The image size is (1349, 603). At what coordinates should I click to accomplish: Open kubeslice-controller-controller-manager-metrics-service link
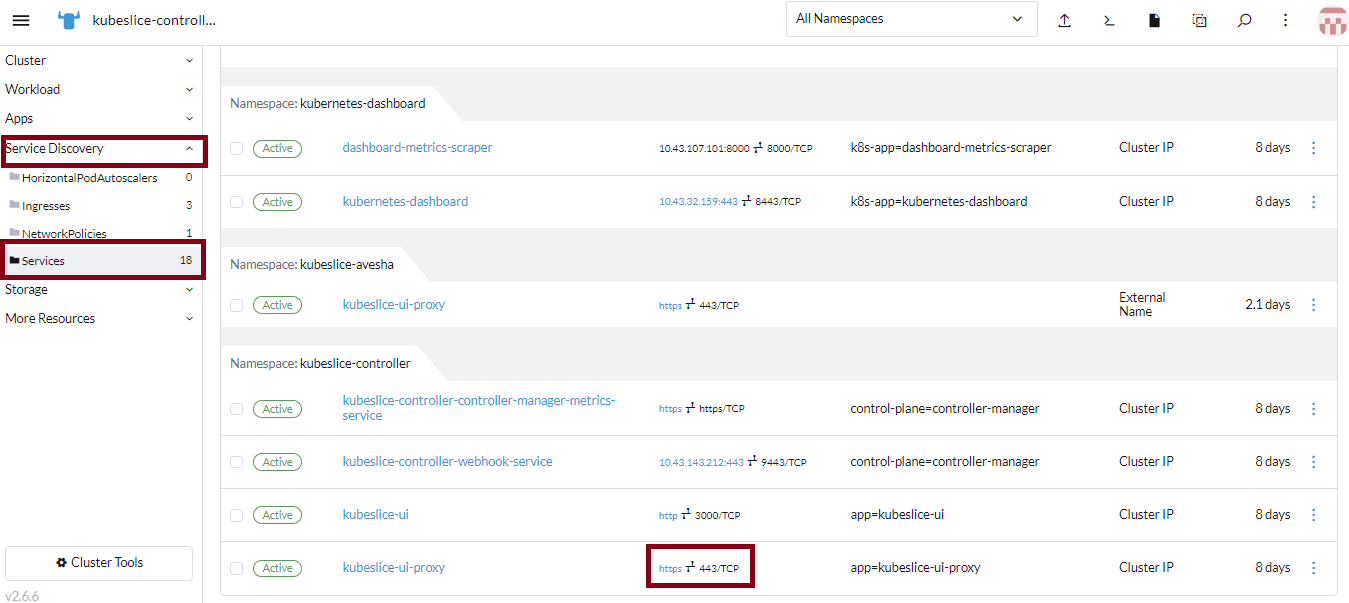(x=479, y=409)
